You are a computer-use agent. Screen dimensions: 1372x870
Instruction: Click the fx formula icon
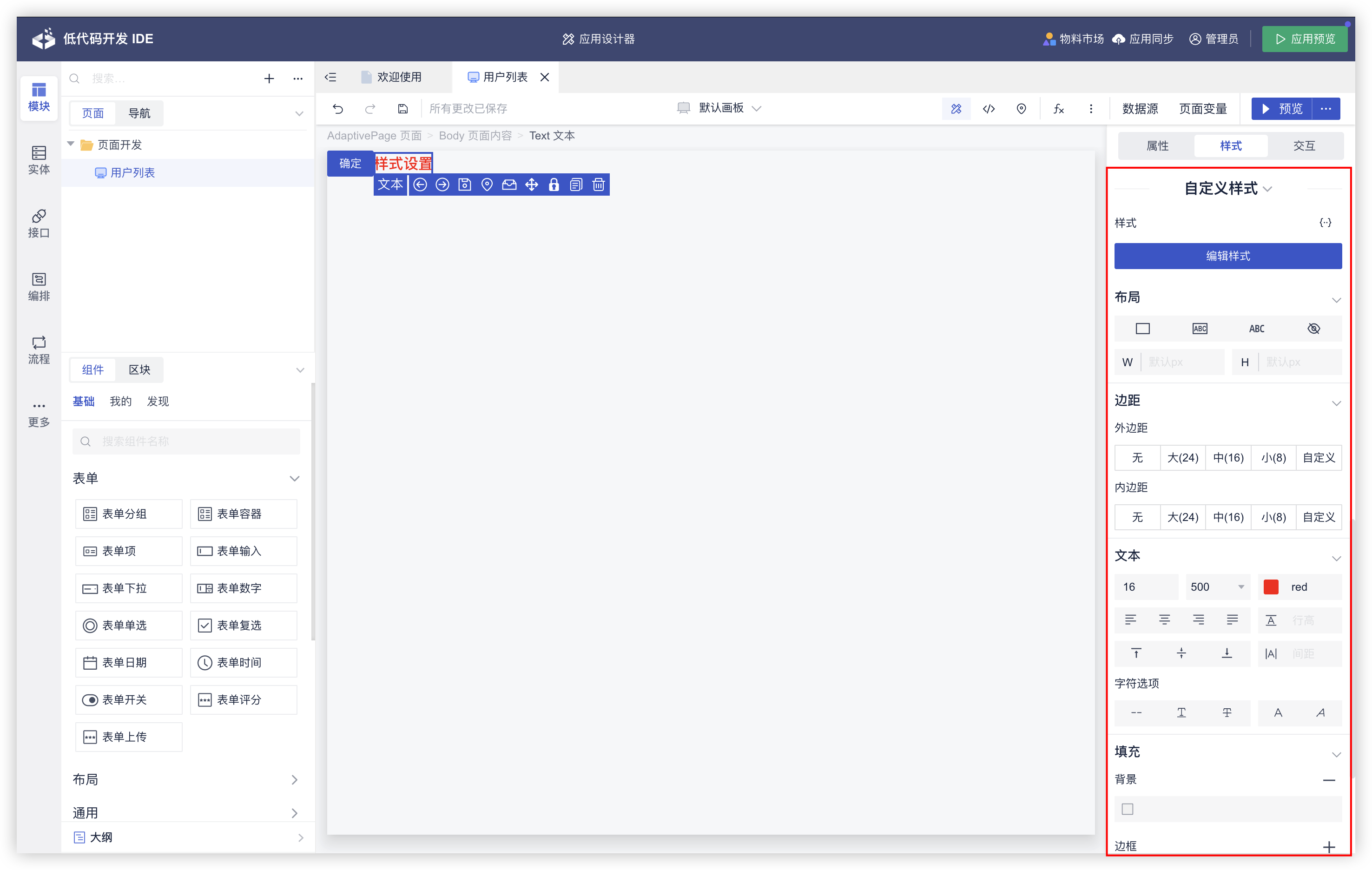[1058, 109]
